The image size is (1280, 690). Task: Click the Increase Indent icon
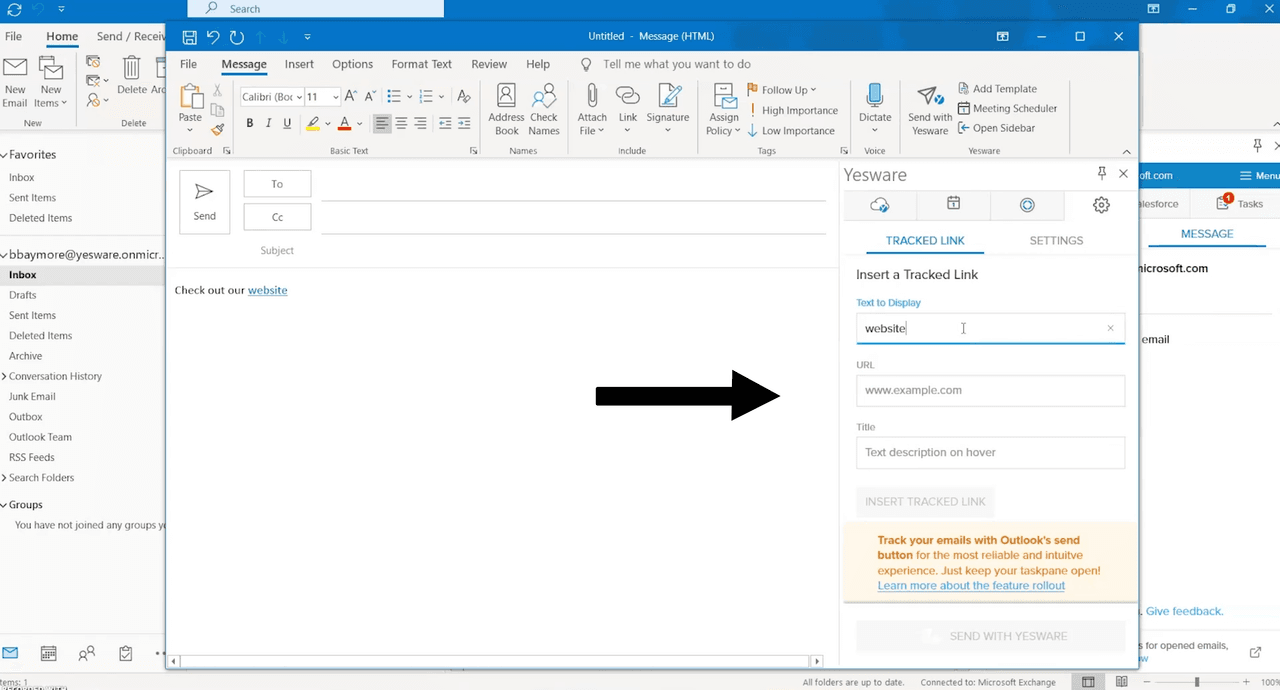(x=465, y=124)
